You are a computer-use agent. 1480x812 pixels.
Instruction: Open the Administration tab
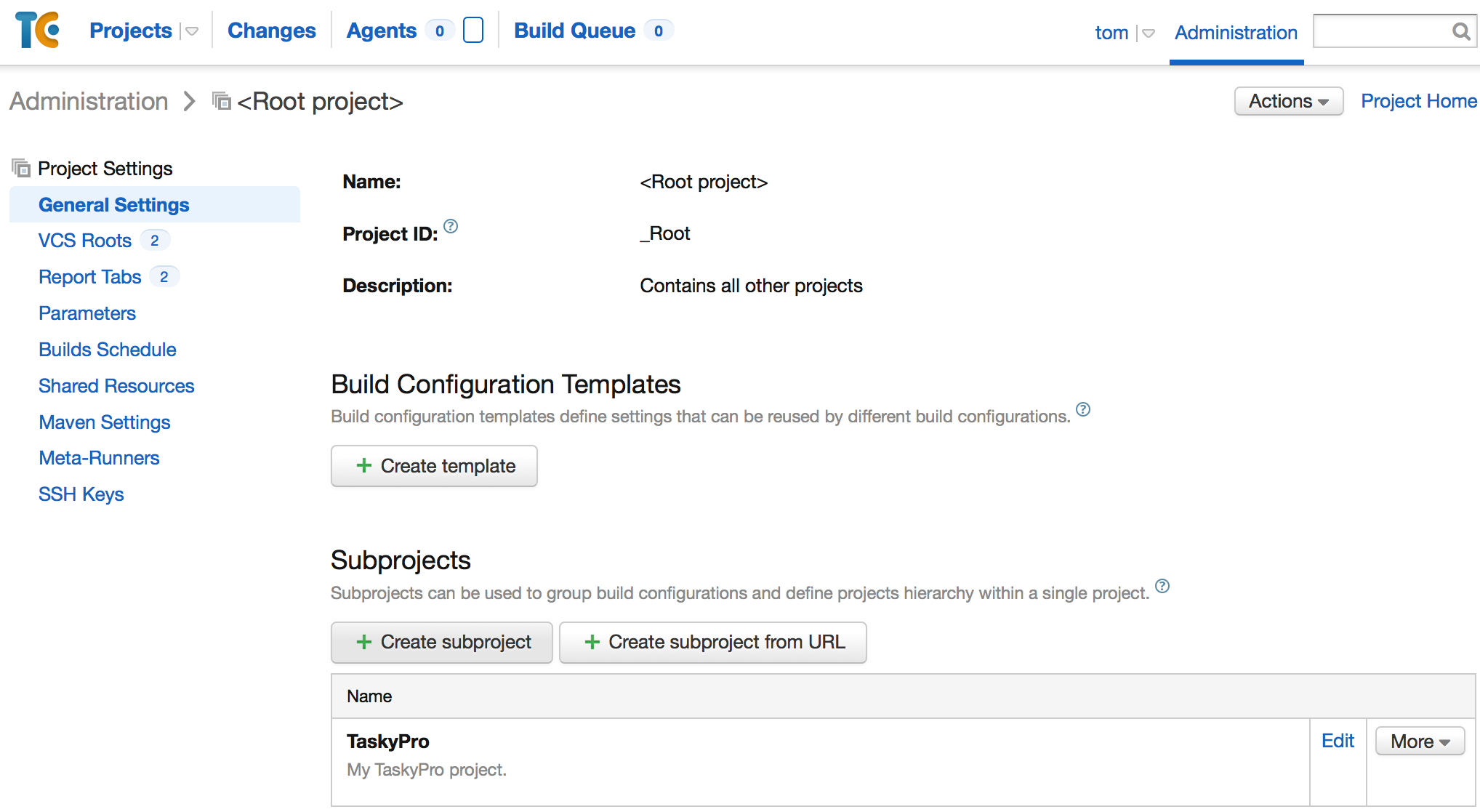pos(1236,33)
